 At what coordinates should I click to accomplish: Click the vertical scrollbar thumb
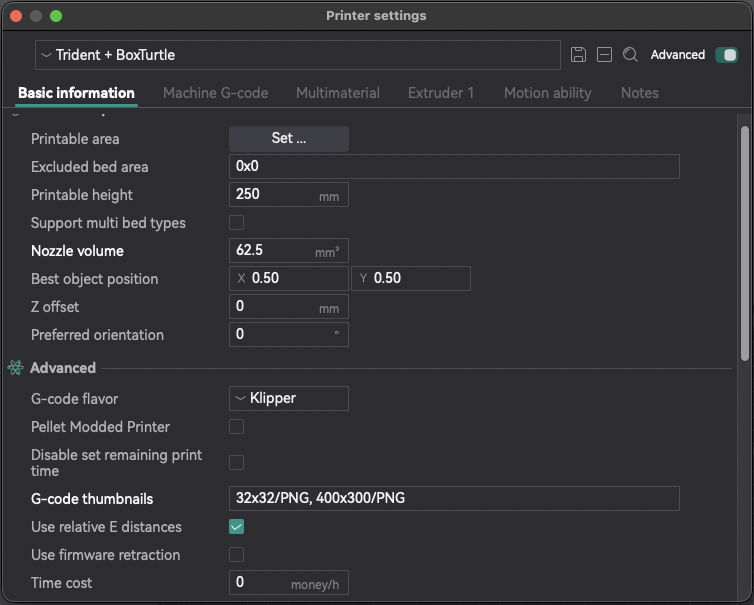tap(744, 243)
